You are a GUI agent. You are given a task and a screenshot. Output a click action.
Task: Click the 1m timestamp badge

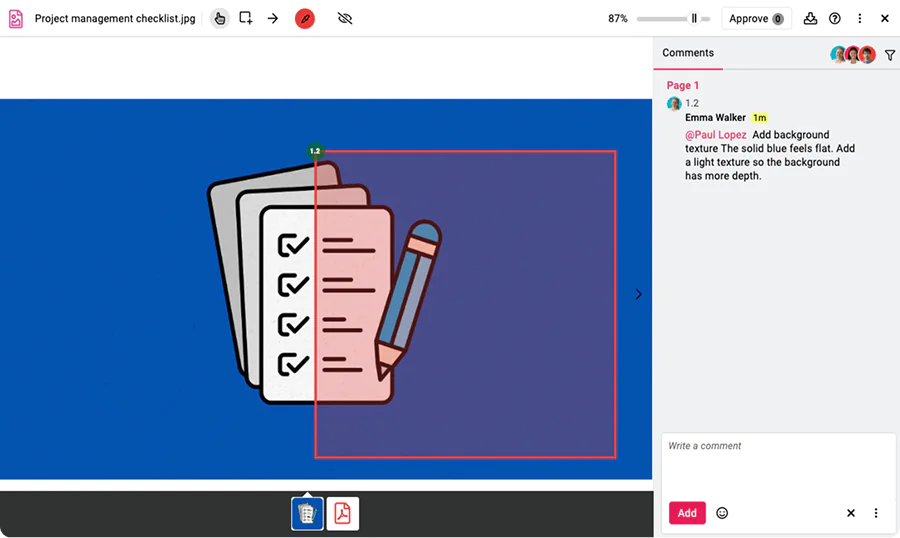tap(759, 117)
